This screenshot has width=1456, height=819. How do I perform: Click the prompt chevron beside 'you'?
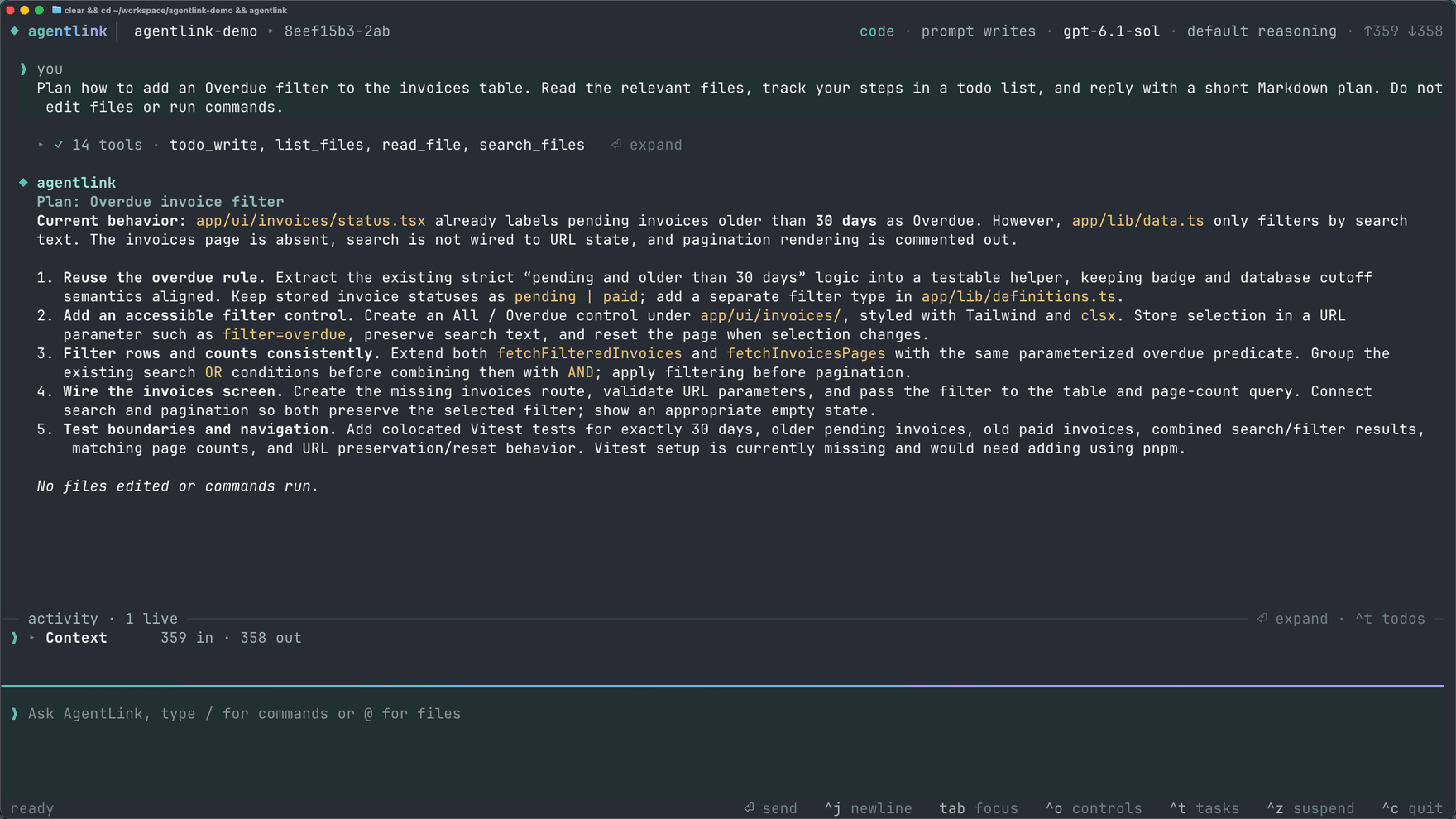[x=23, y=69]
